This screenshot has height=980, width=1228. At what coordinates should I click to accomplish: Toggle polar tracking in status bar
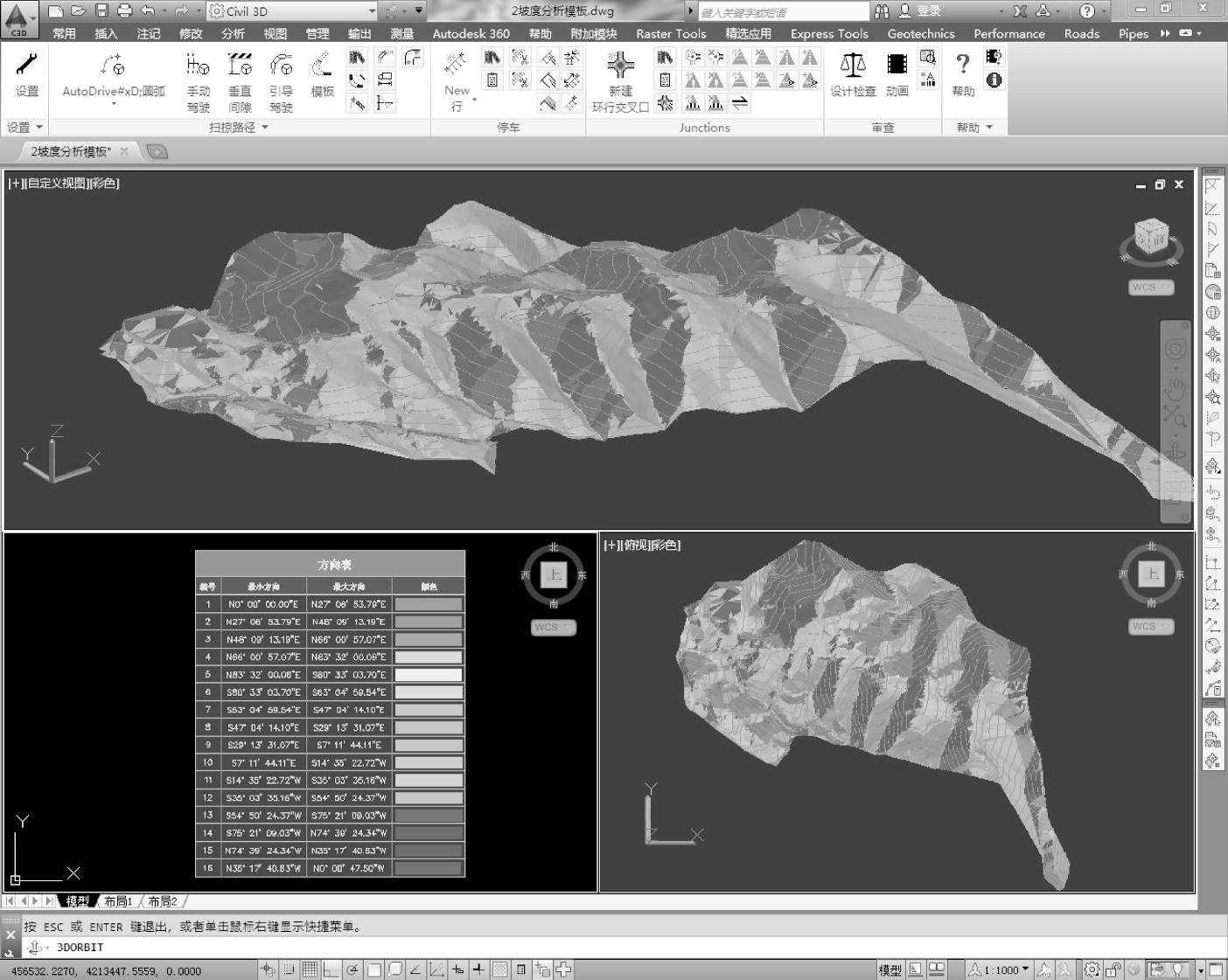(x=352, y=970)
